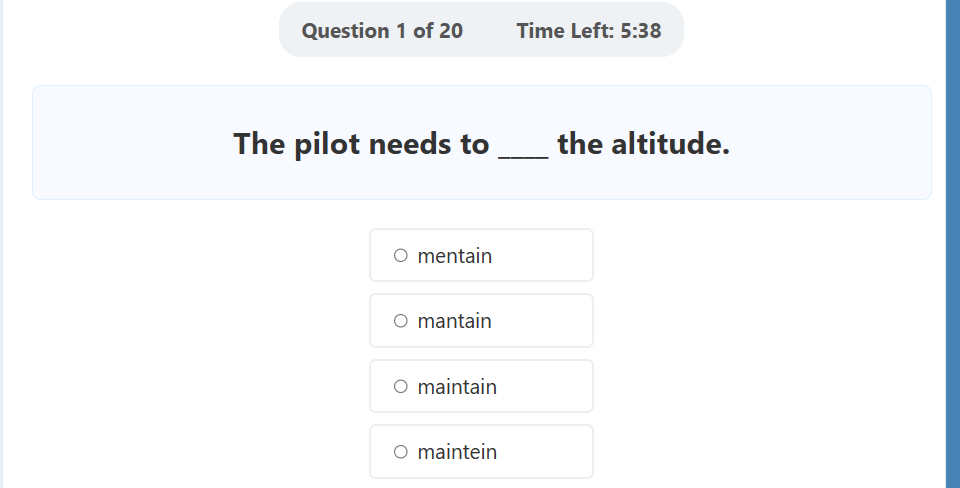
Task: Click the maintain answer label text
Action: pyautogui.click(x=457, y=387)
